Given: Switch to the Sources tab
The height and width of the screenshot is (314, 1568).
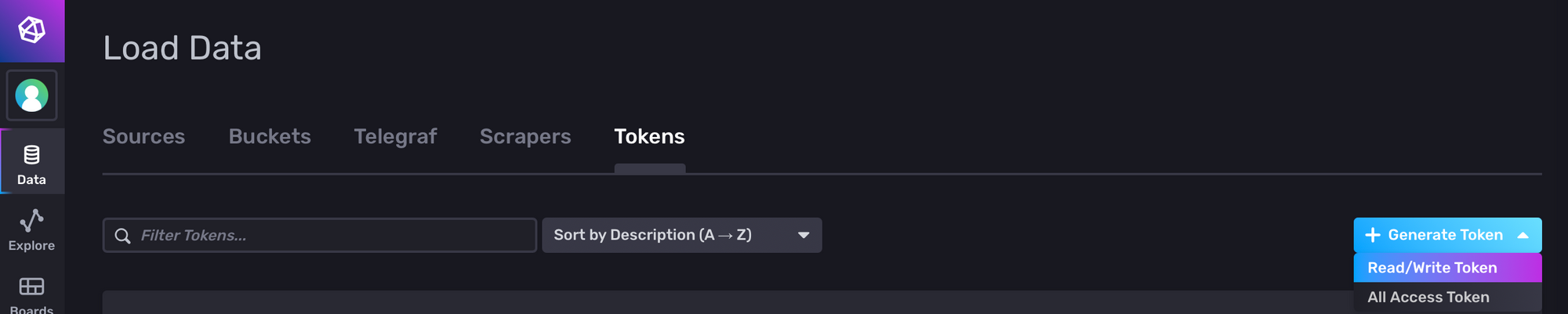Looking at the screenshot, I should [144, 136].
